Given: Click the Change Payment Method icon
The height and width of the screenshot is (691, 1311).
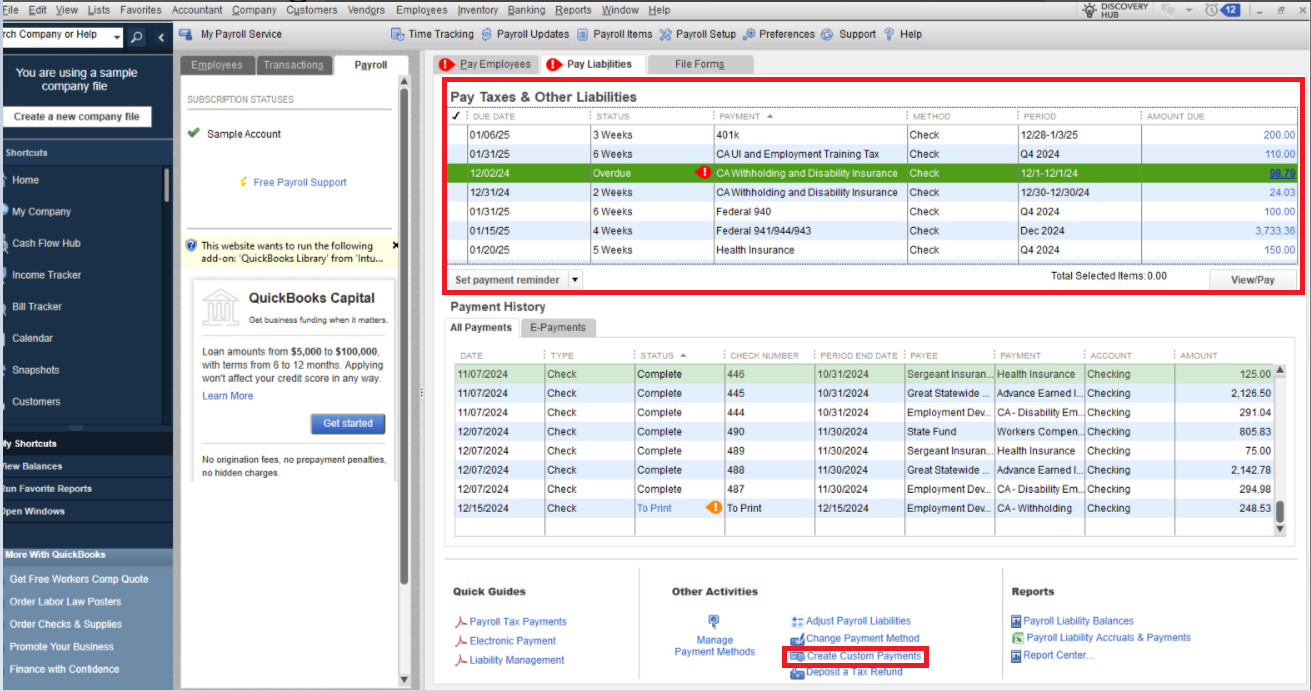Looking at the screenshot, I should point(797,639).
